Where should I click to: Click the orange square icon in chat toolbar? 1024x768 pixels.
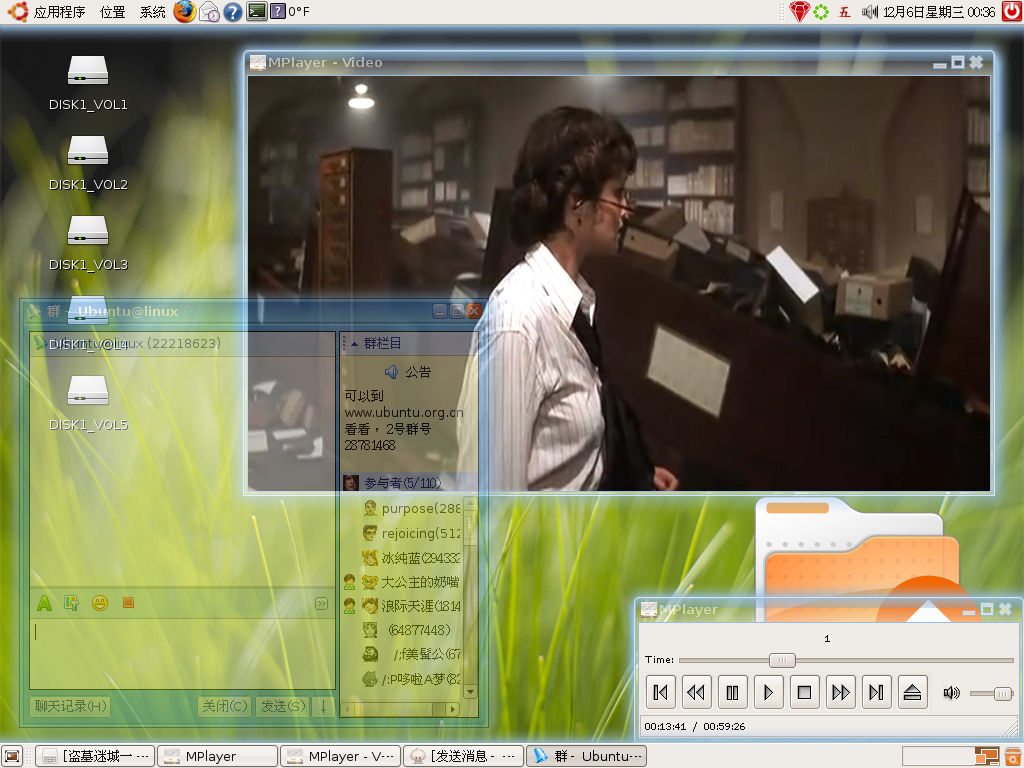point(128,603)
